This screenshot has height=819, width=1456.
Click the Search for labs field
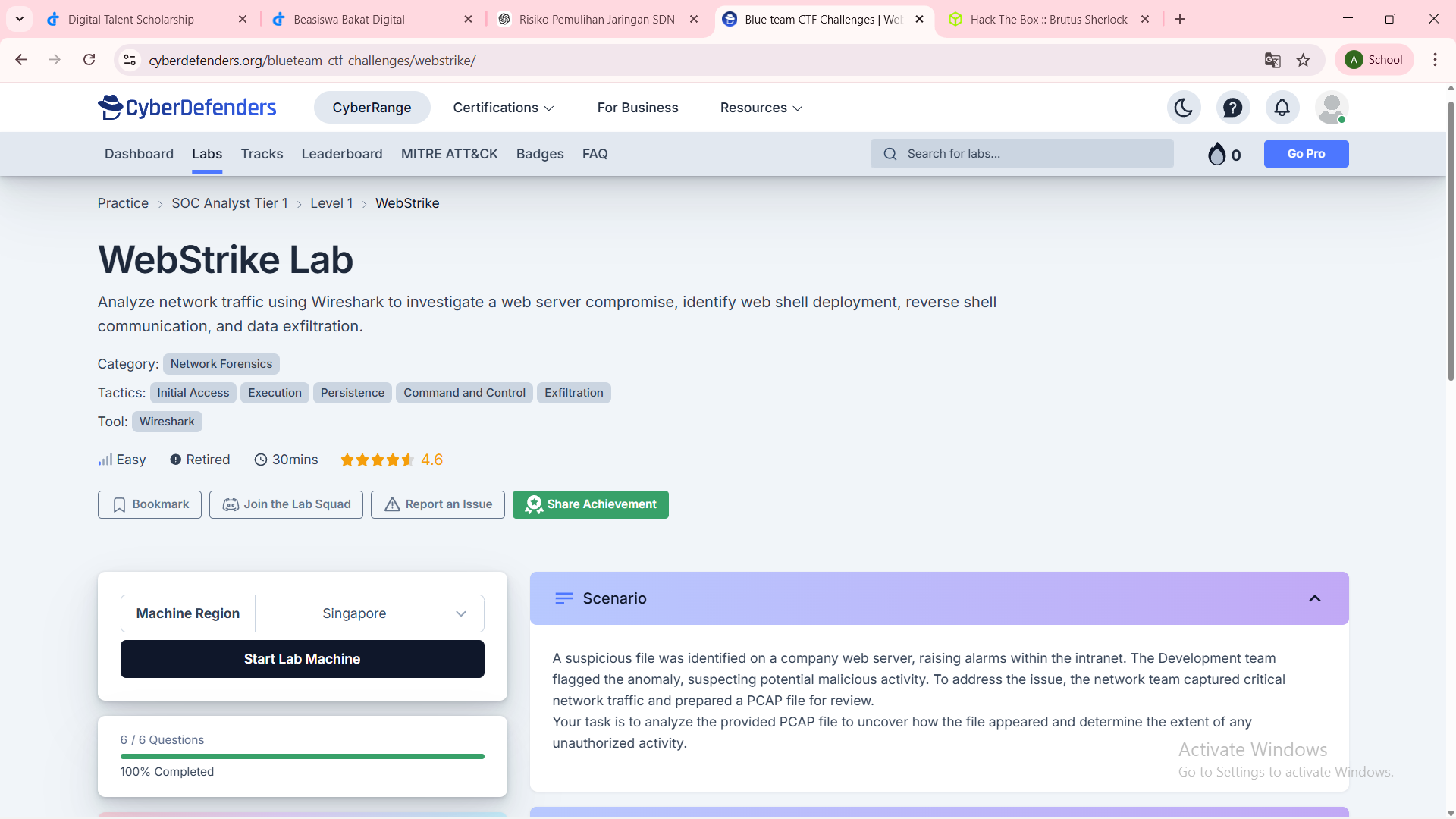click(1021, 153)
